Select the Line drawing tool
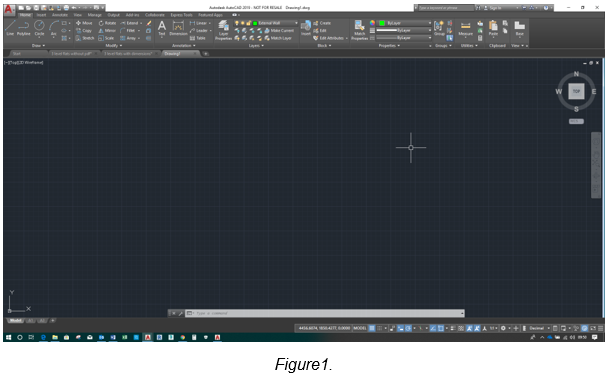Viewport: 608px width, 376px height. click(x=10, y=28)
